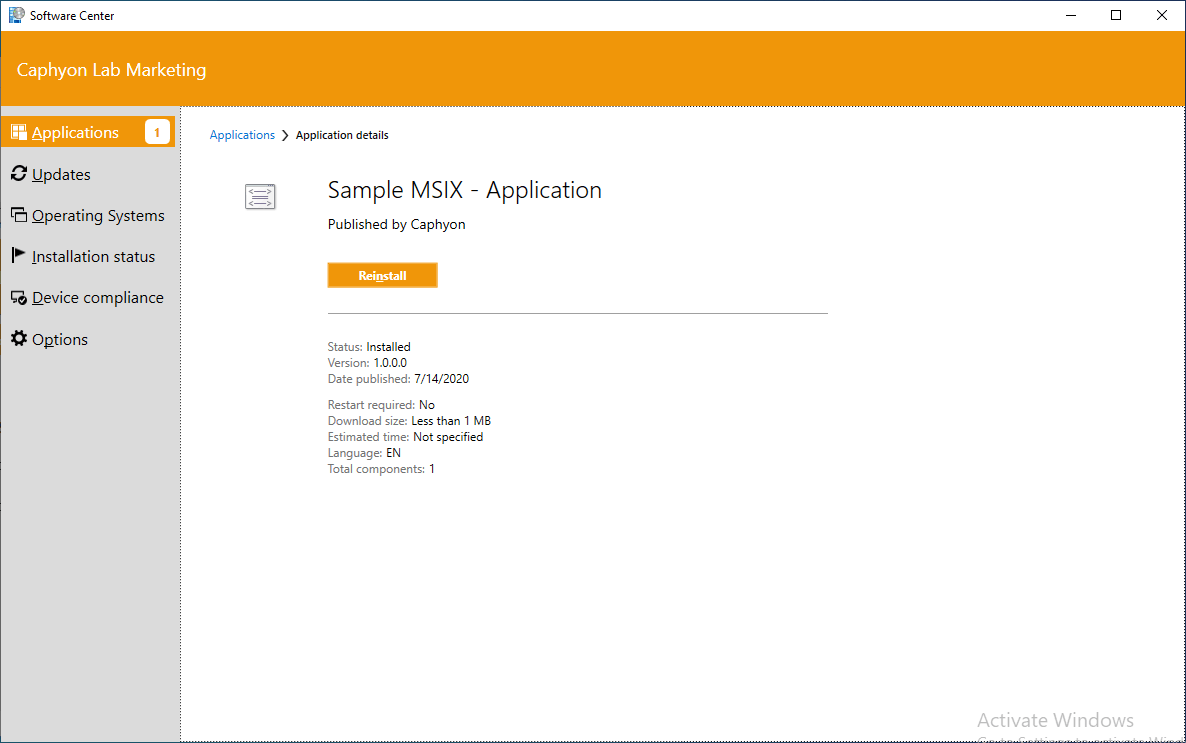Open Device compliance section
The height and width of the screenshot is (743, 1186).
[98, 297]
